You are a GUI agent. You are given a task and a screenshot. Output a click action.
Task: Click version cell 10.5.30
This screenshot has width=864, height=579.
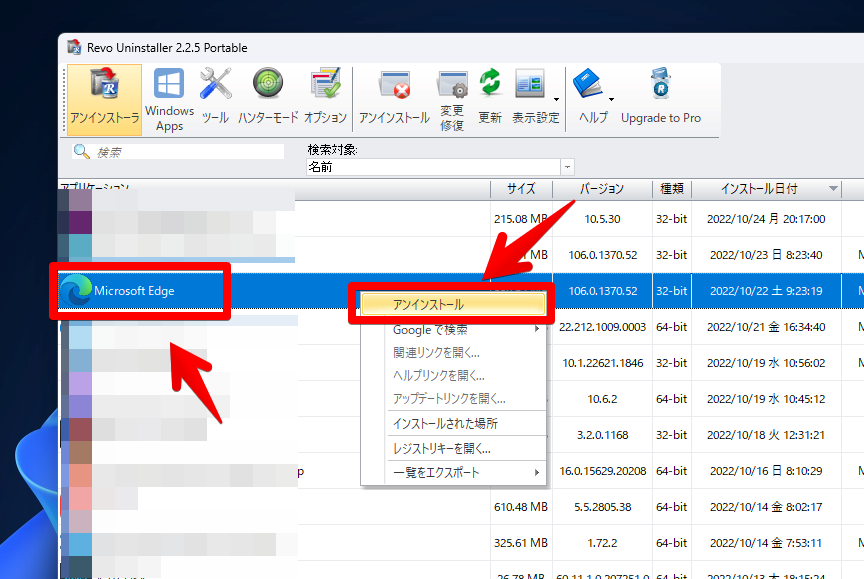tap(602, 219)
